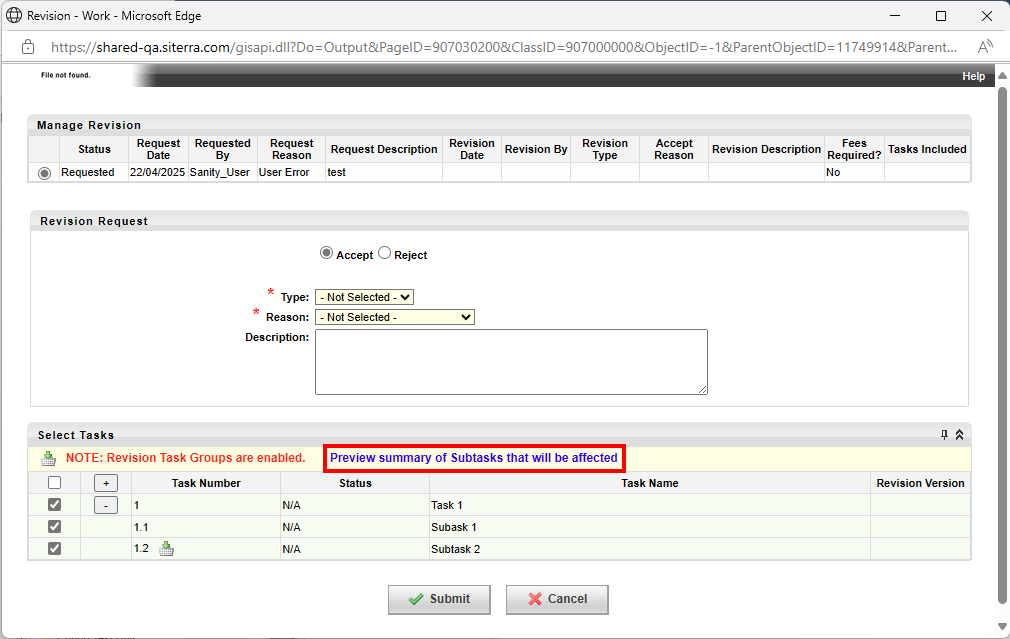The height and width of the screenshot is (639, 1010).
Task: Open site info lock icon in address bar
Action: (28, 47)
